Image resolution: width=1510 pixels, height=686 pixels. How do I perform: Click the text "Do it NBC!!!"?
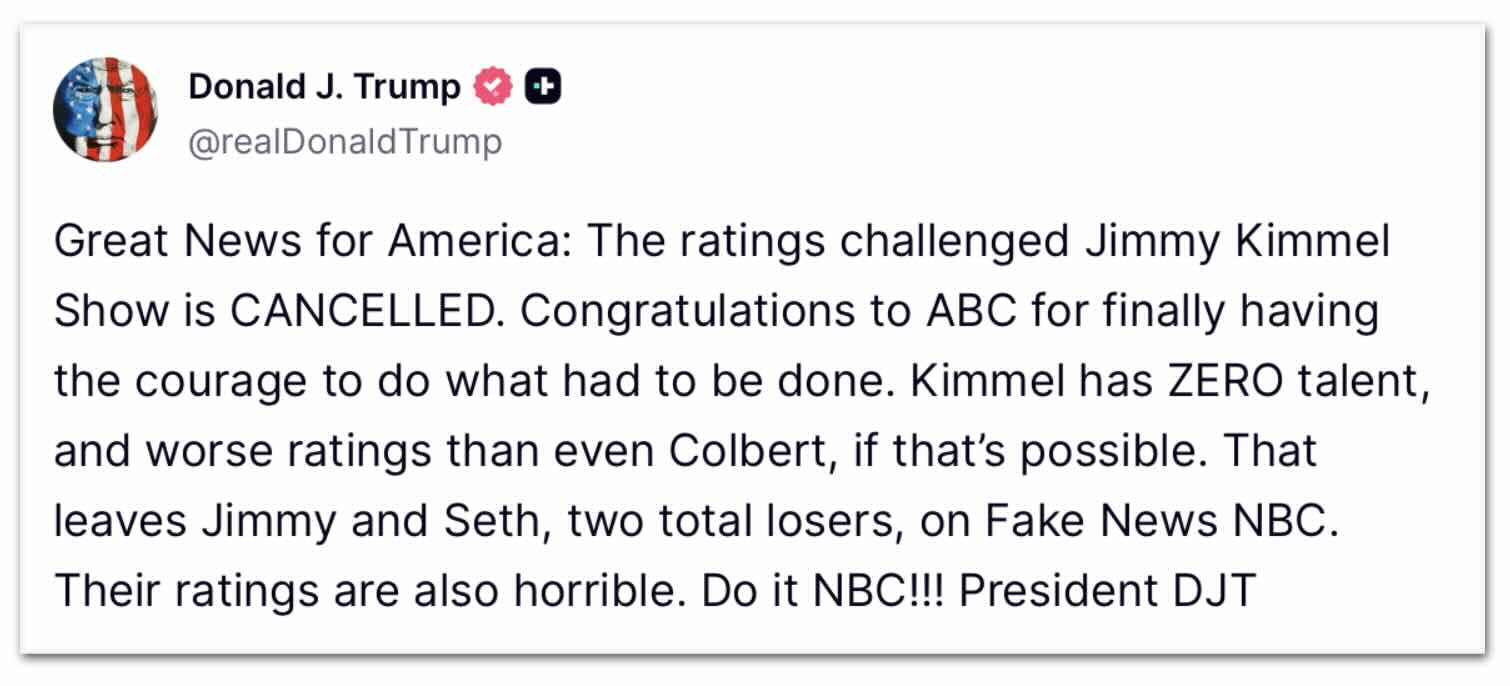824,590
